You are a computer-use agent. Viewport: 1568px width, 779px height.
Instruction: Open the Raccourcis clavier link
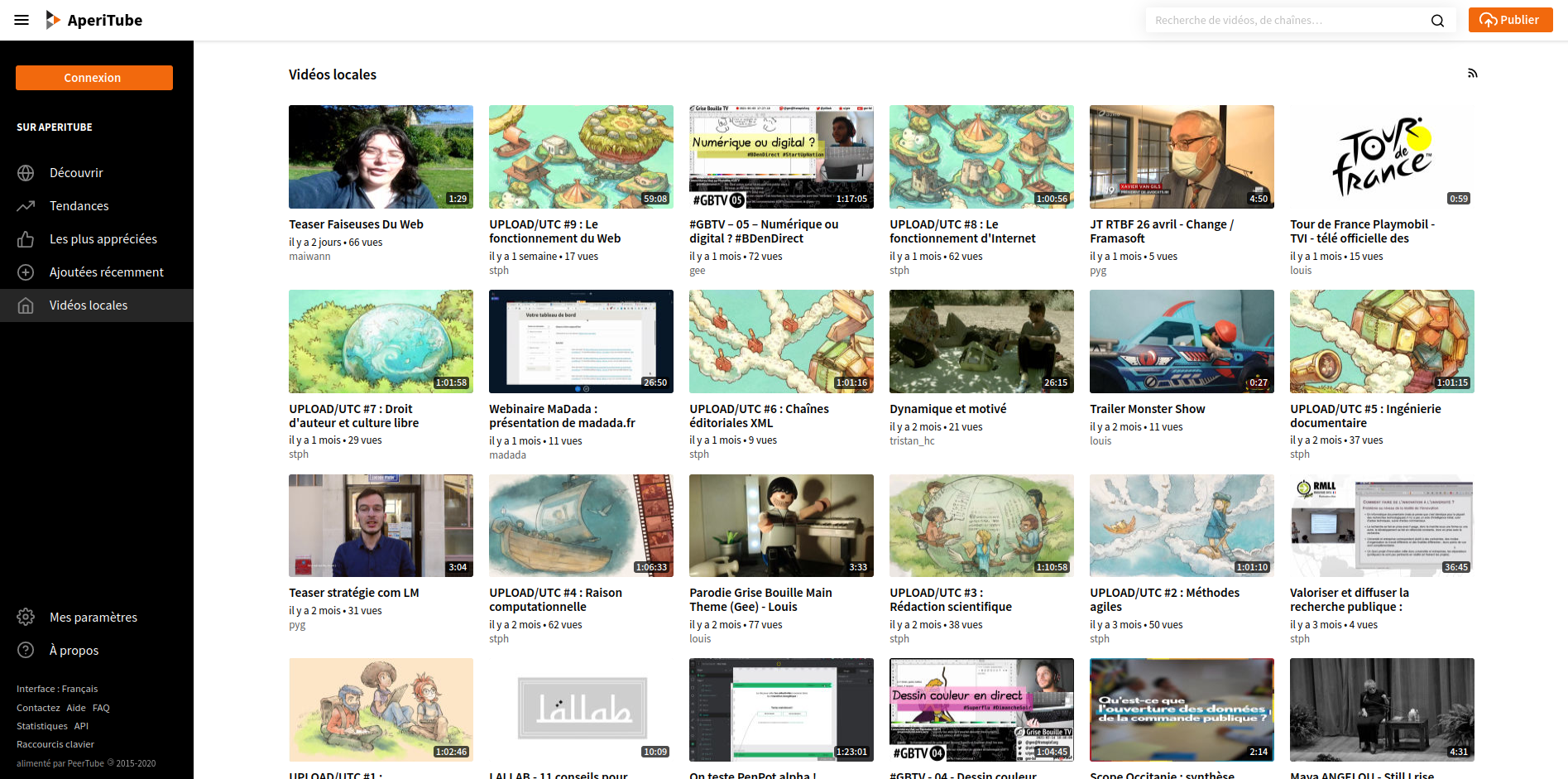pos(55,744)
